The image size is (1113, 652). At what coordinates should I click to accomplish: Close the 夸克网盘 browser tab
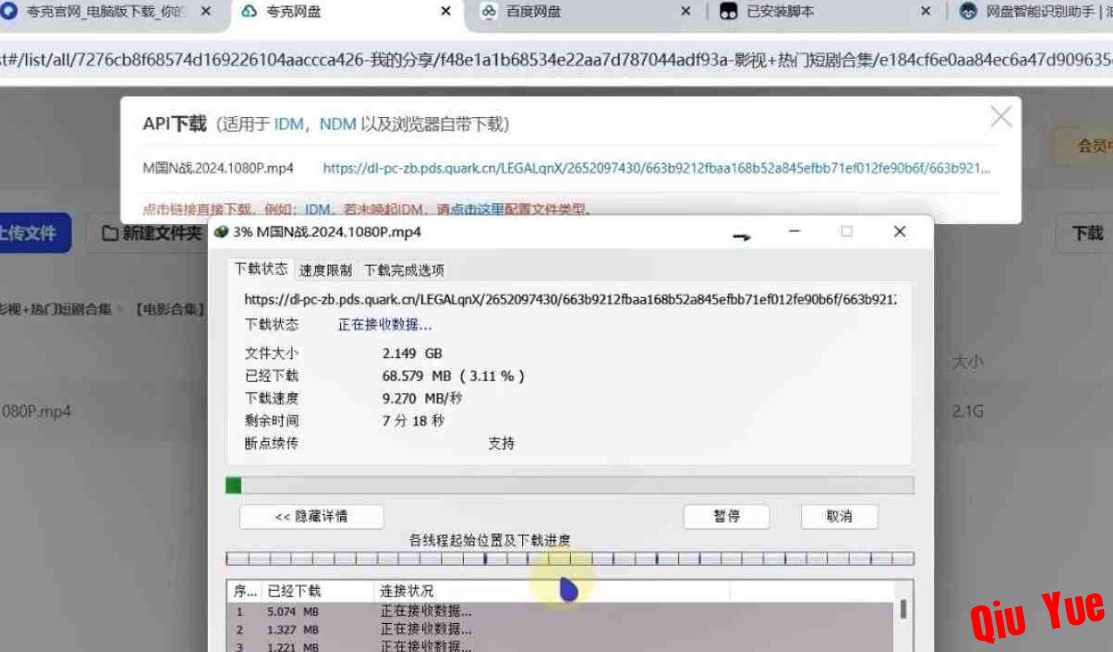[446, 11]
